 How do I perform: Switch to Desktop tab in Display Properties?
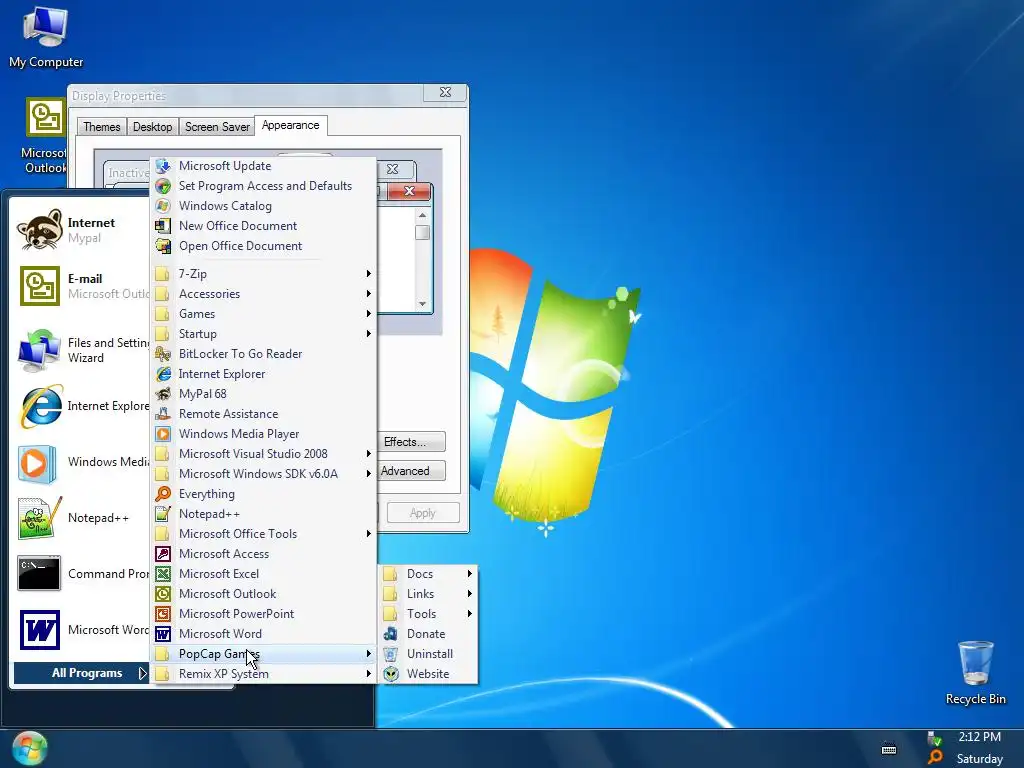pos(152,127)
